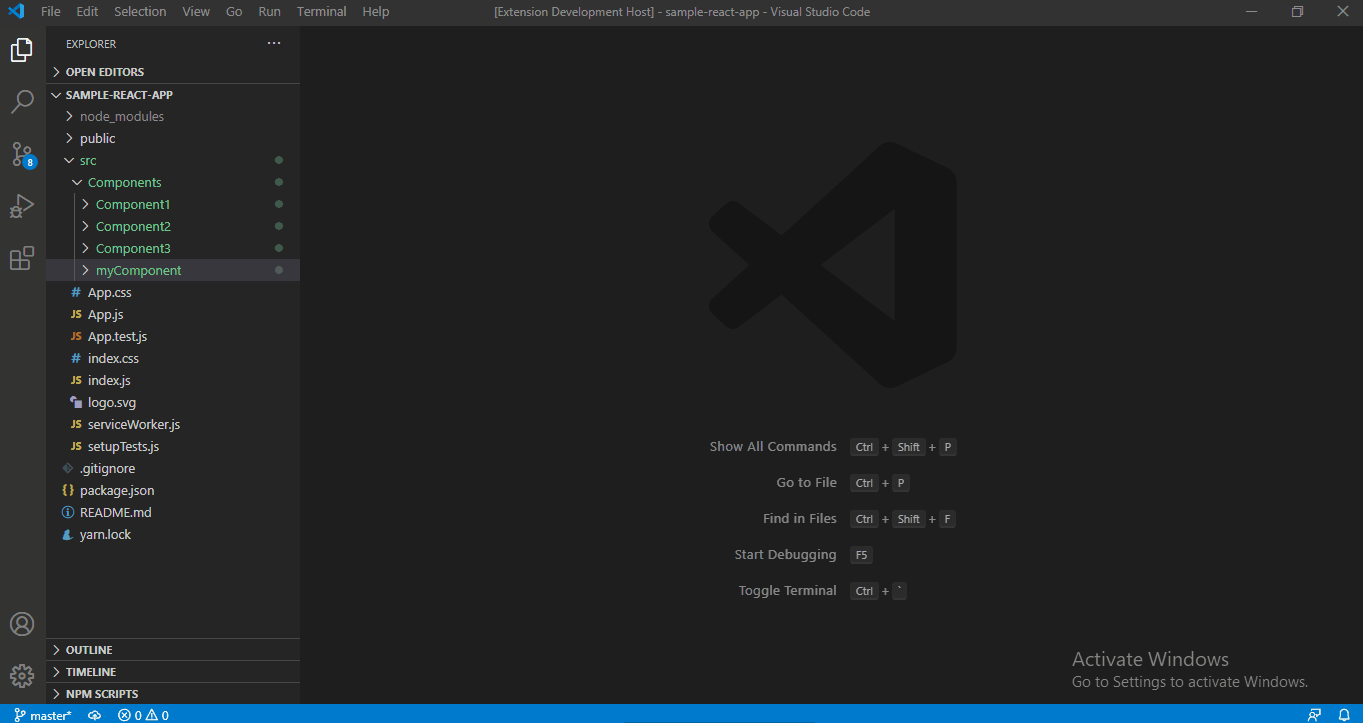Open the View menu

[x=196, y=12]
